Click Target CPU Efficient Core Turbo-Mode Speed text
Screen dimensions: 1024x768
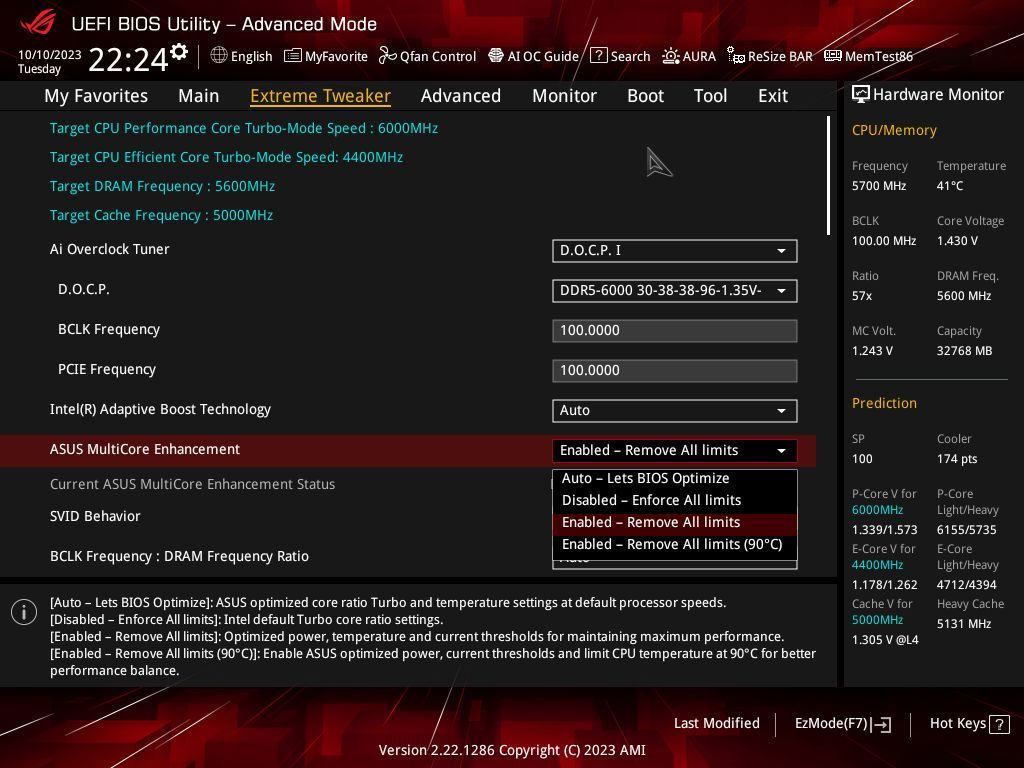coord(226,157)
